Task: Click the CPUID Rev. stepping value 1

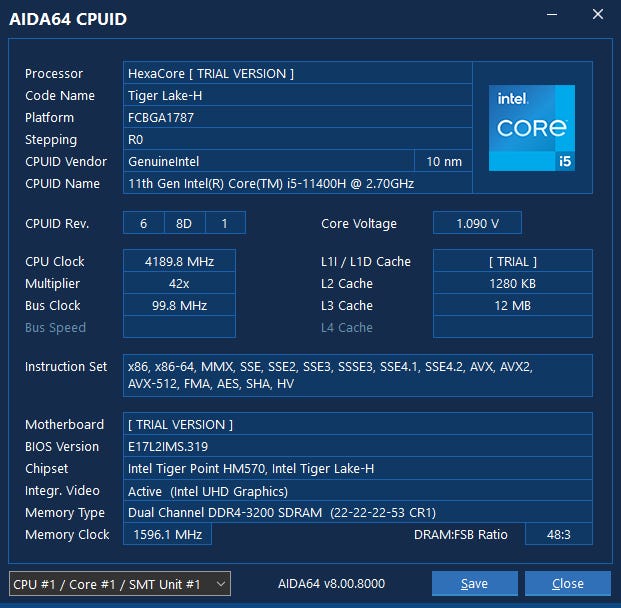Action: click(225, 223)
